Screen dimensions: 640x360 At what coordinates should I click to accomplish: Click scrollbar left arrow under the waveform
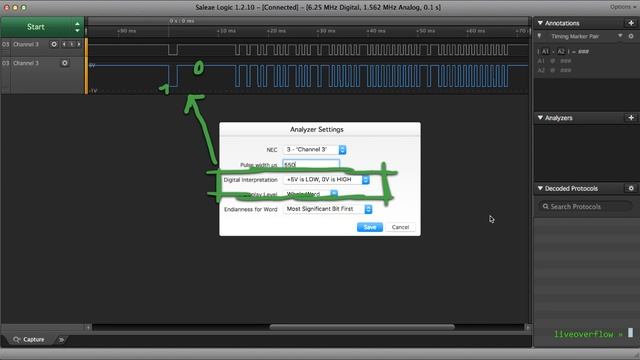tap(88, 327)
